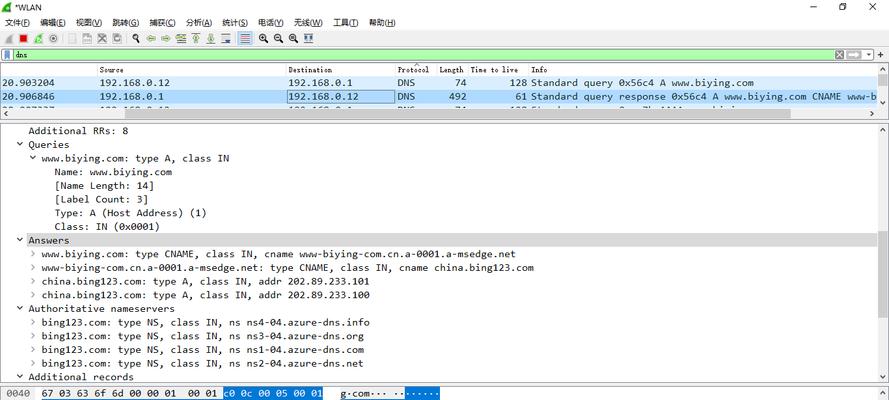Collapse the Answers section
The width and height of the screenshot is (889, 400).
(x=20, y=240)
